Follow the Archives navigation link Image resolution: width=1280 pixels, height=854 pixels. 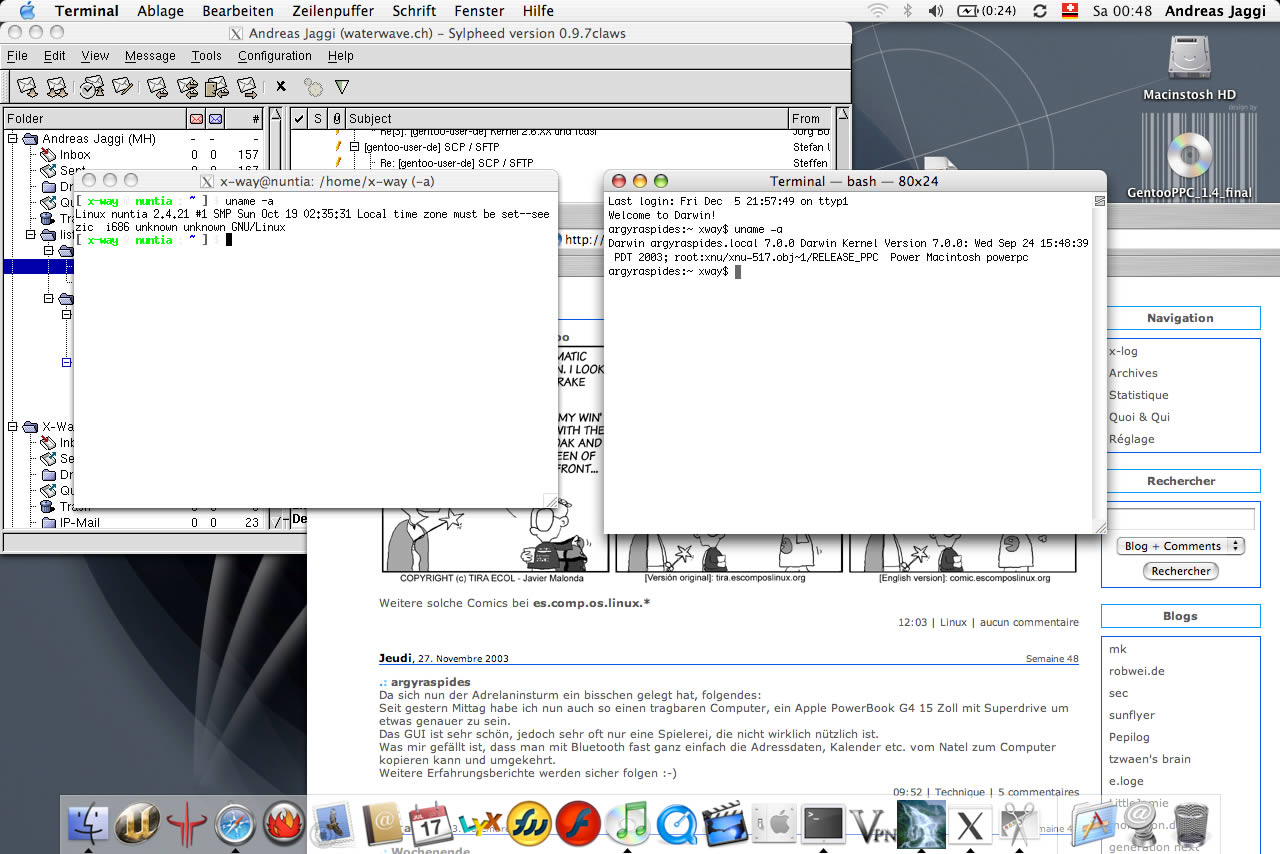pyautogui.click(x=1133, y=373)
